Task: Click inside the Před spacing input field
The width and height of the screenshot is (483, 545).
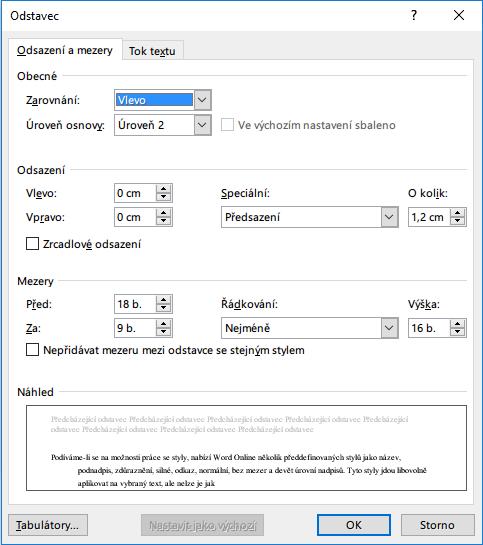Action: coord(135,304)
